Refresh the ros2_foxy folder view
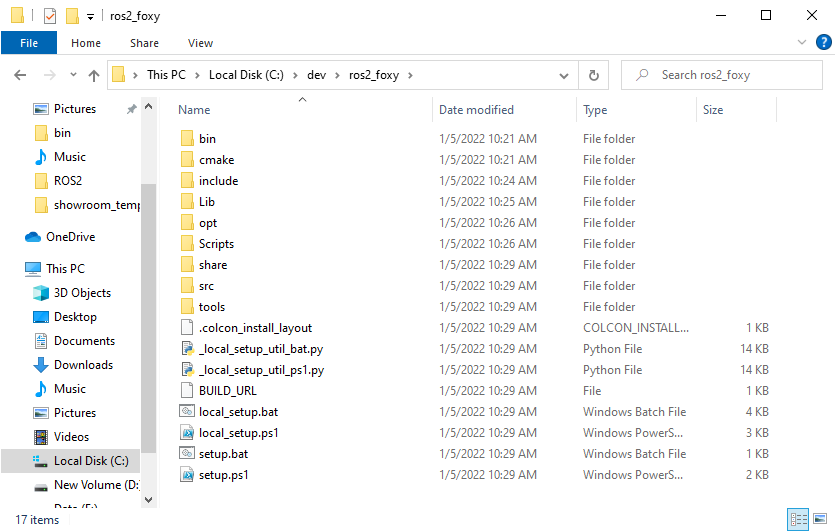The width and height of the screenshot is (836, 532). pyautogui.click(x=594, y=75)
